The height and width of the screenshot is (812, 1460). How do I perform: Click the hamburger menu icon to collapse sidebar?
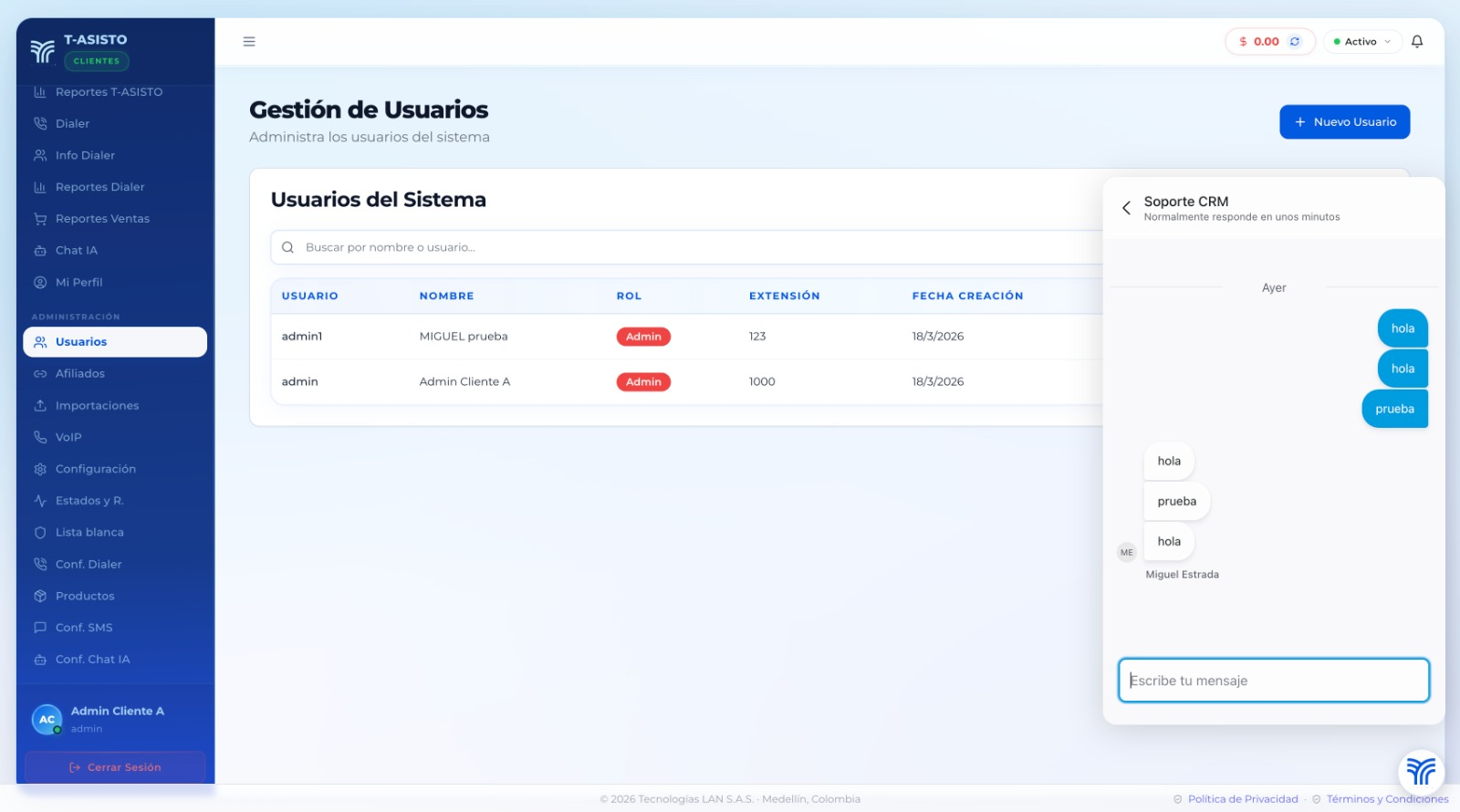tap(249, 42)
